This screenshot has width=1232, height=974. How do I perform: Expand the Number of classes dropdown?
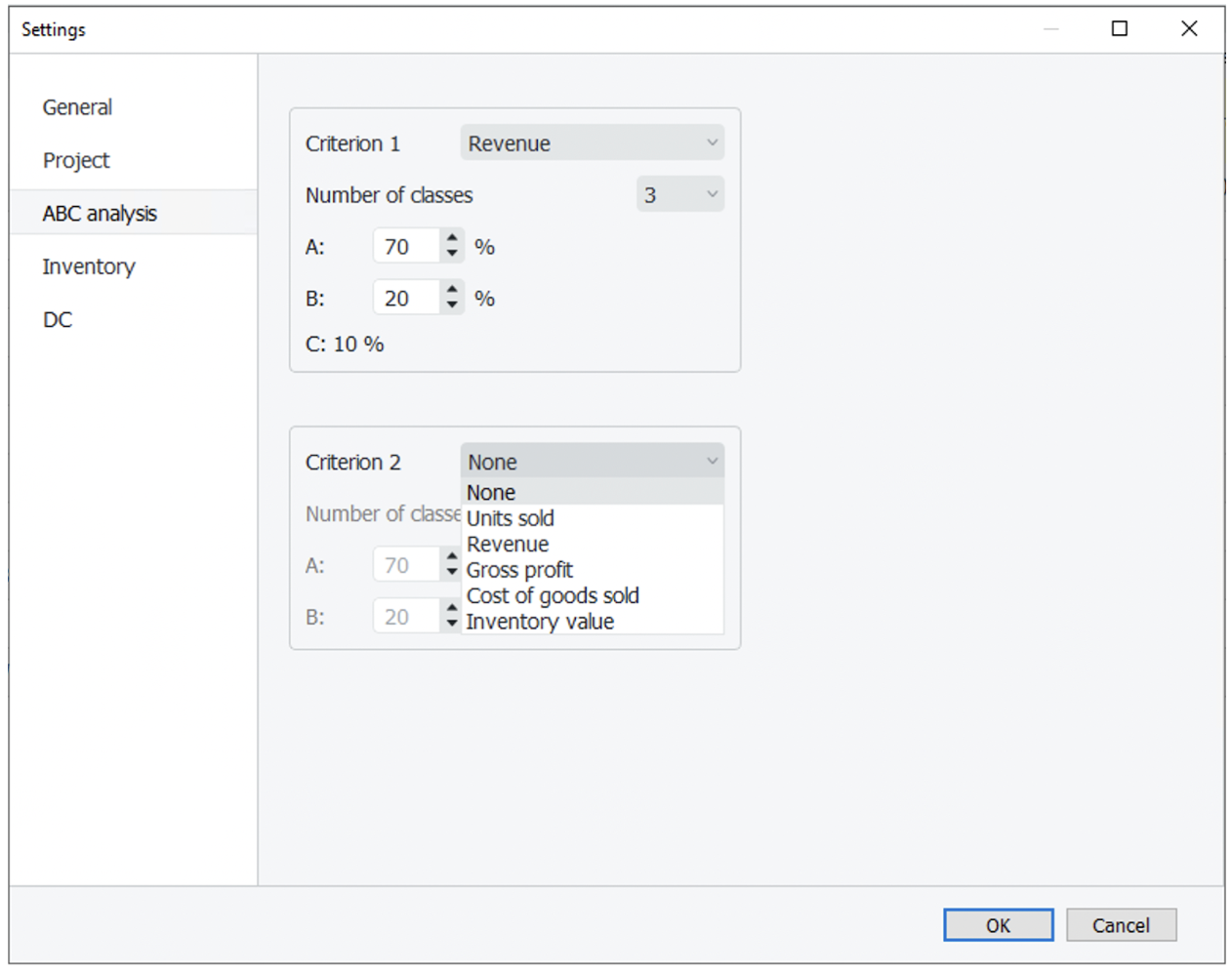coord(679,195)
